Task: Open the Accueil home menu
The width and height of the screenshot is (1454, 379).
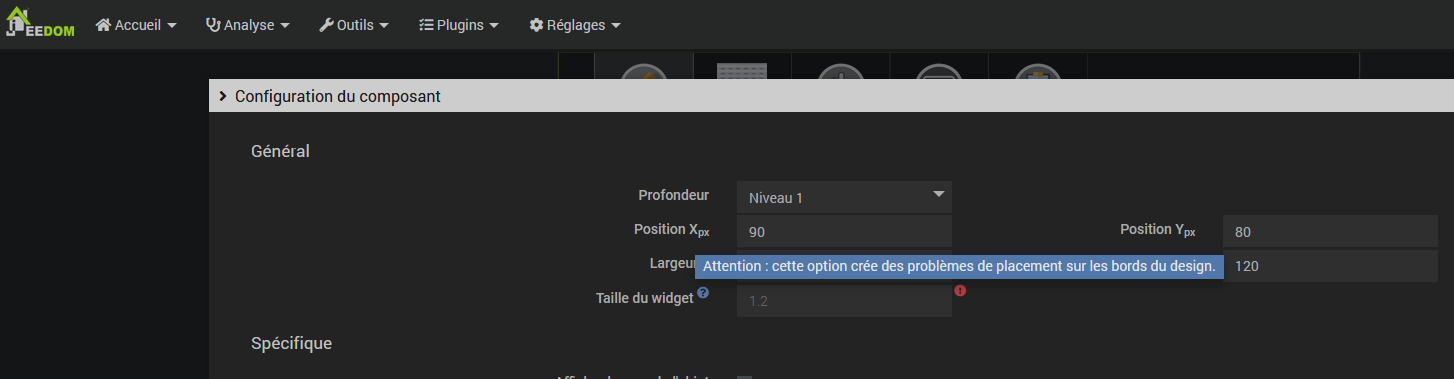Action: [x=136, y=25]
